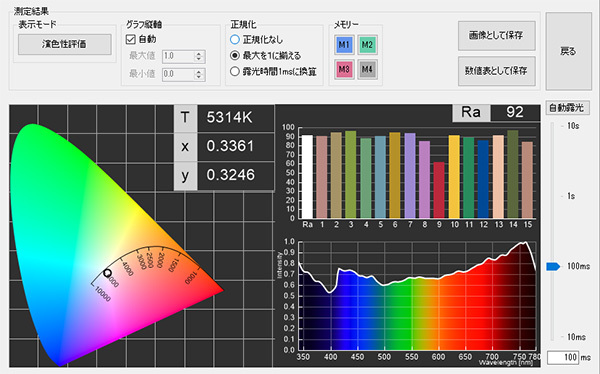This screenshot has width=600, height=374.
Task: Click 数値表として保存 to save table
Action: click(496, 71)
